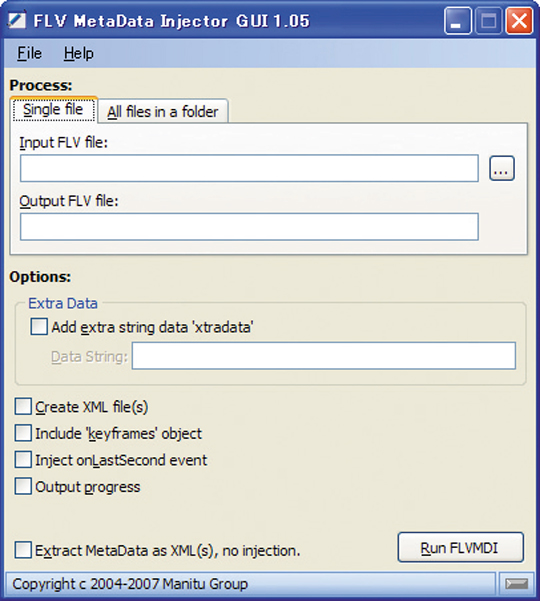Check the Create XML file(s) option
The width and height of the screenshot is (540, 601).
[23, 407]
